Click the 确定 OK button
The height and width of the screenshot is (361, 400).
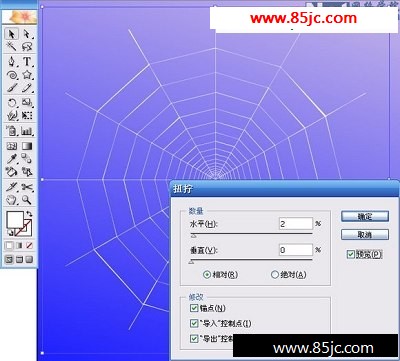coord(365,216)
